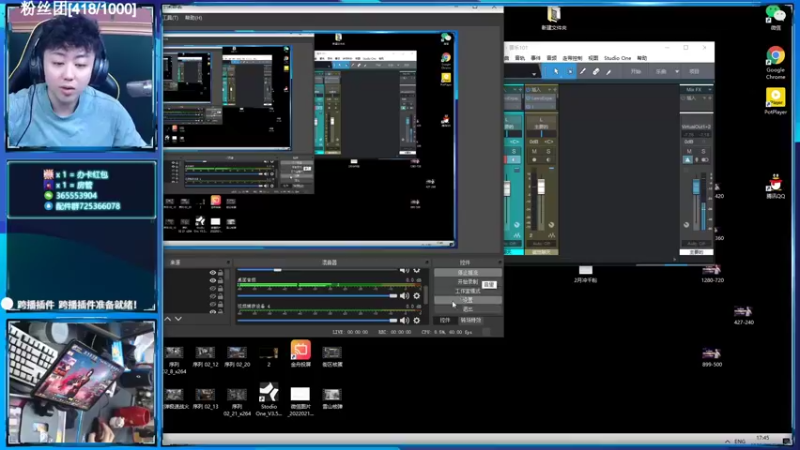Viewport: 800px width, 450px height.
Task: Select the Eraser tool in Studio One toolbar
Action: 595,72
